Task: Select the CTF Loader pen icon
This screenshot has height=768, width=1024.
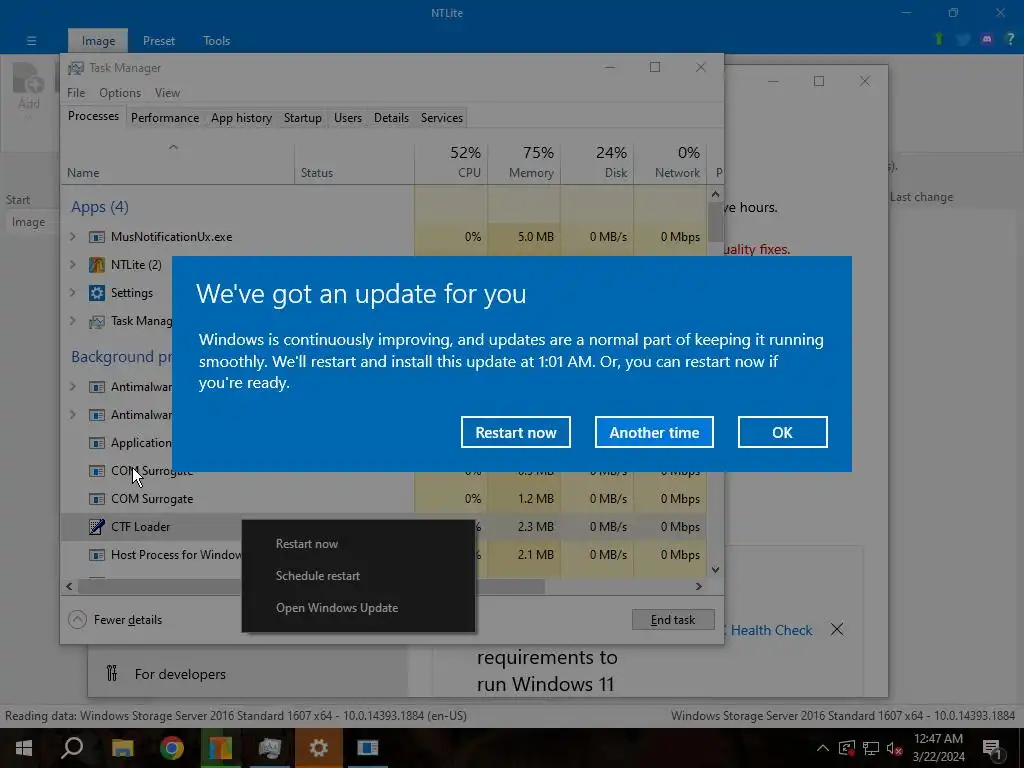Action: point(97,526)
